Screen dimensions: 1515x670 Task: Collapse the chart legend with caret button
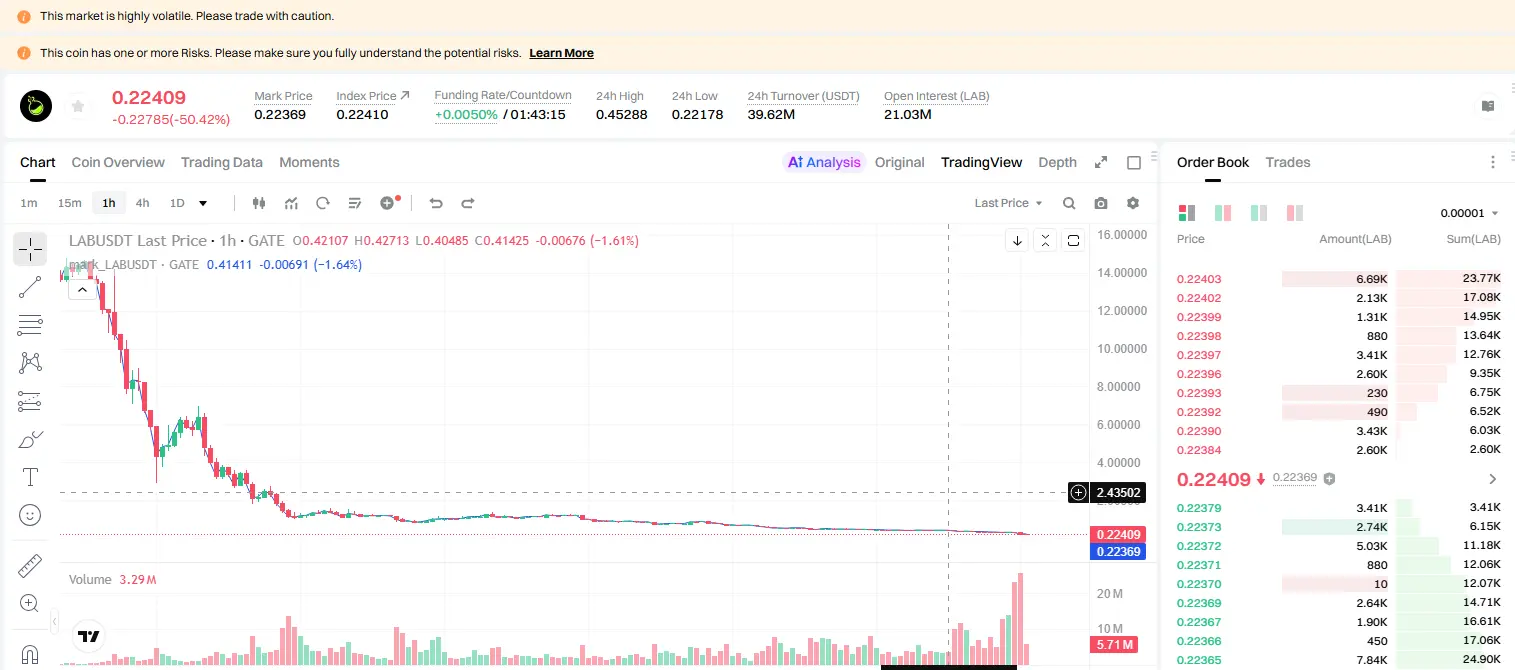point(82,289)
